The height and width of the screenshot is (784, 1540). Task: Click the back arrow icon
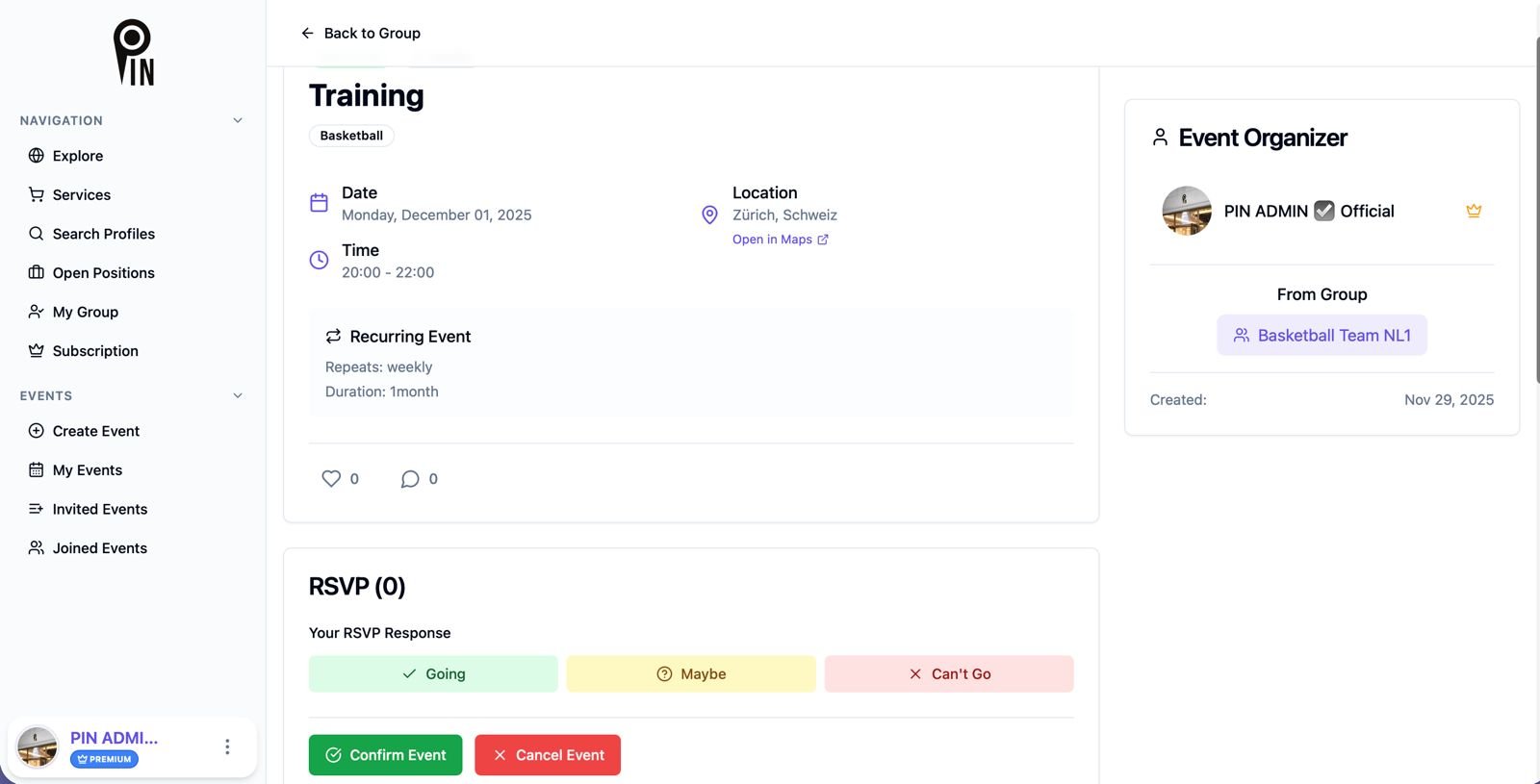tap(307, 34)
